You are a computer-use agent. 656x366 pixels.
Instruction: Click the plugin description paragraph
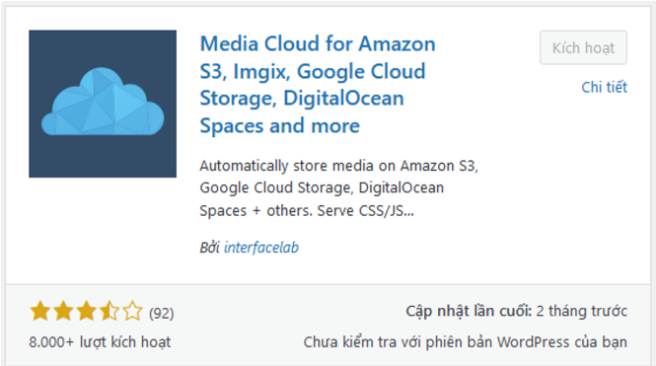(x=339, y=188)
